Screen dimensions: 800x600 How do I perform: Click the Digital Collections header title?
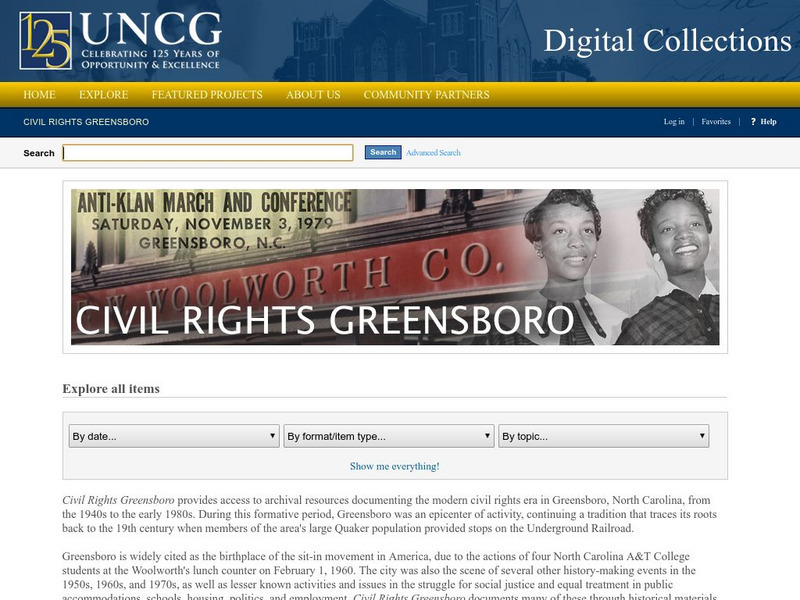tap(667, 41)
